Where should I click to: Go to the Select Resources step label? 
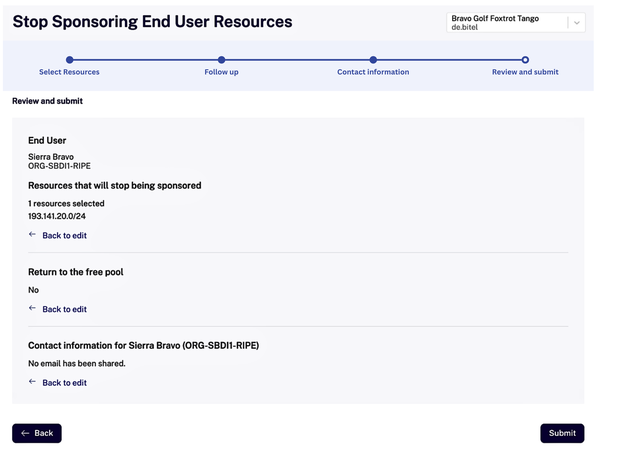(69, 72)
